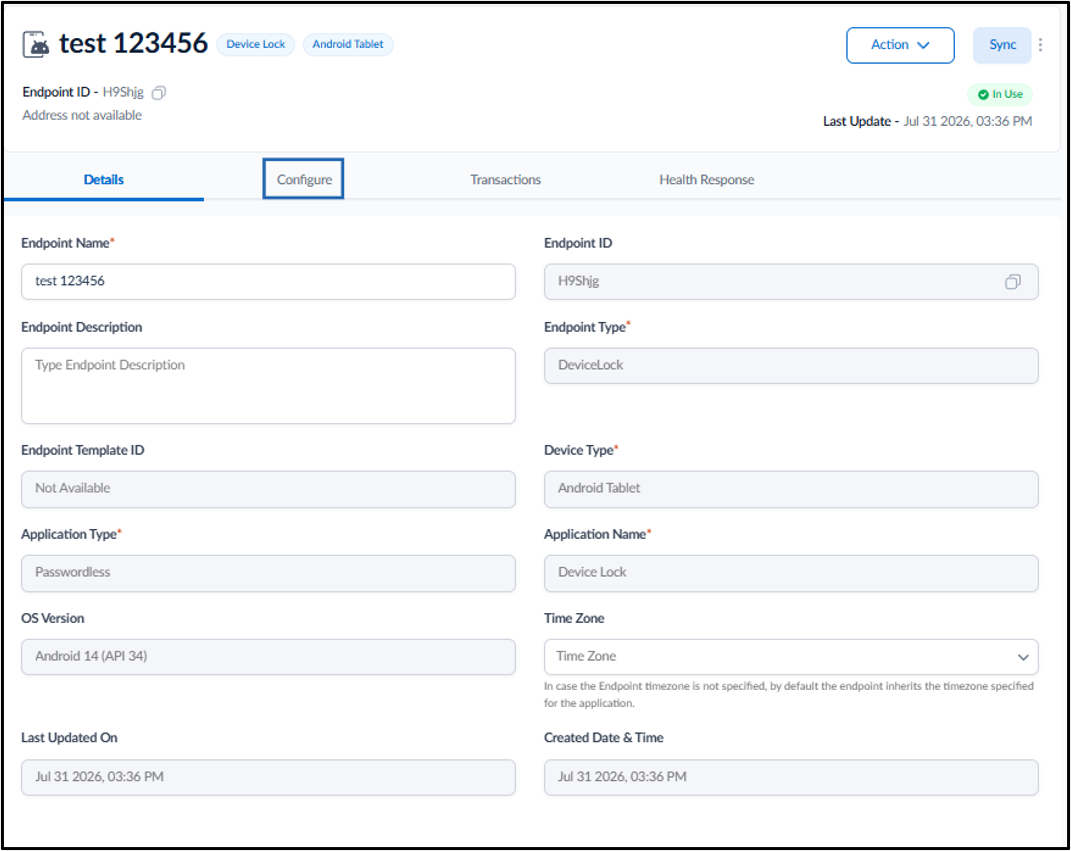Viewport: 1071px width, 851px height.
Task: Switch to the Details tab
Action: (104, 180)
